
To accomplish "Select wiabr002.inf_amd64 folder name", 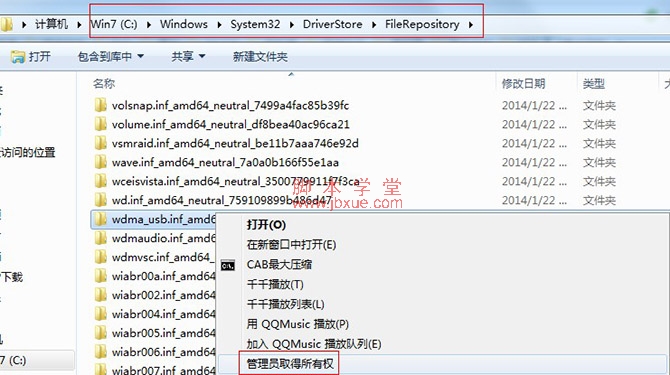I will 164,295.
